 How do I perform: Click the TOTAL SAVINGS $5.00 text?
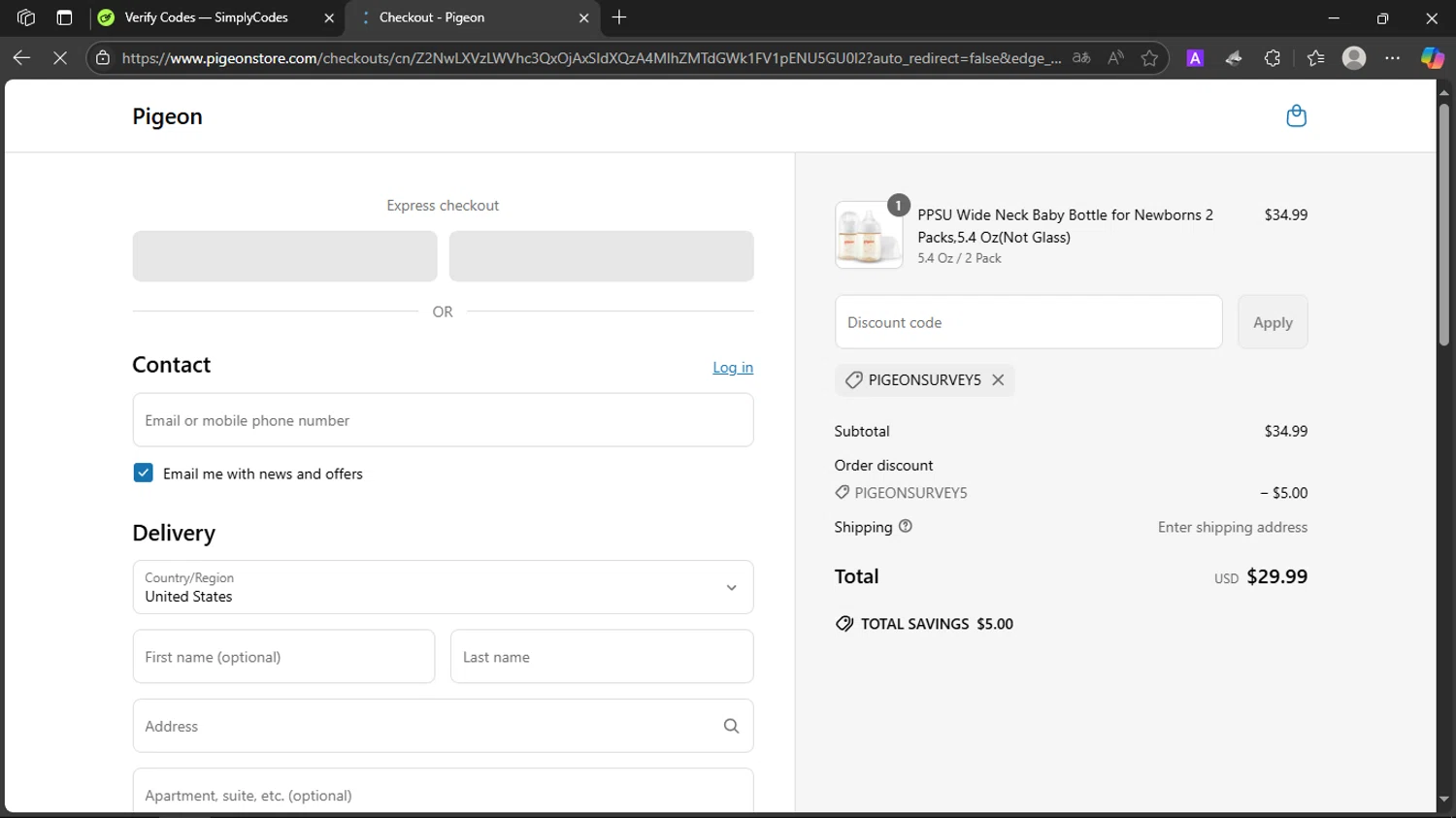937,624
